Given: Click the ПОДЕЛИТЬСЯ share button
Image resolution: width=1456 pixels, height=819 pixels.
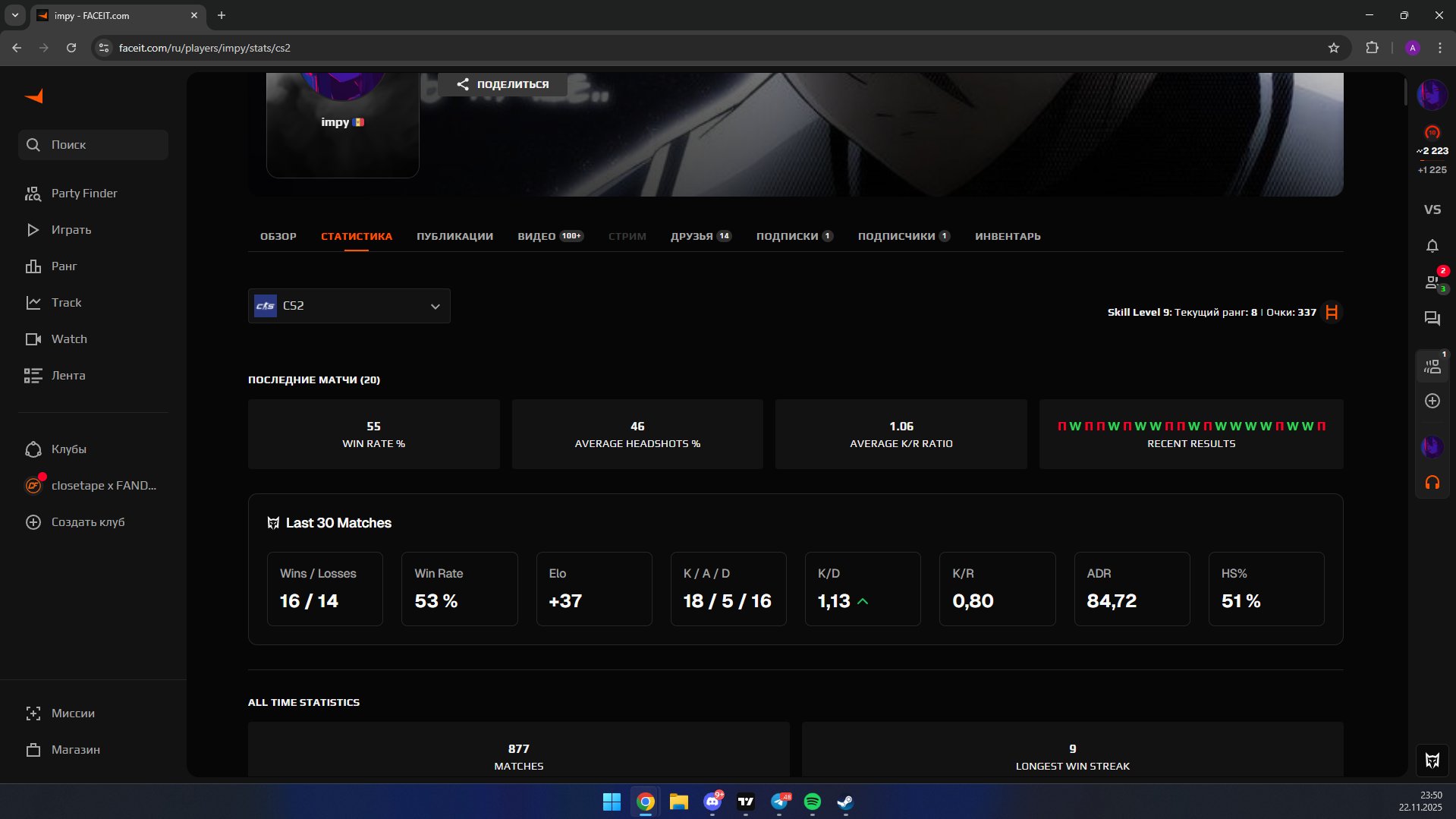Looking at the screenshot, I should point(502,84).
